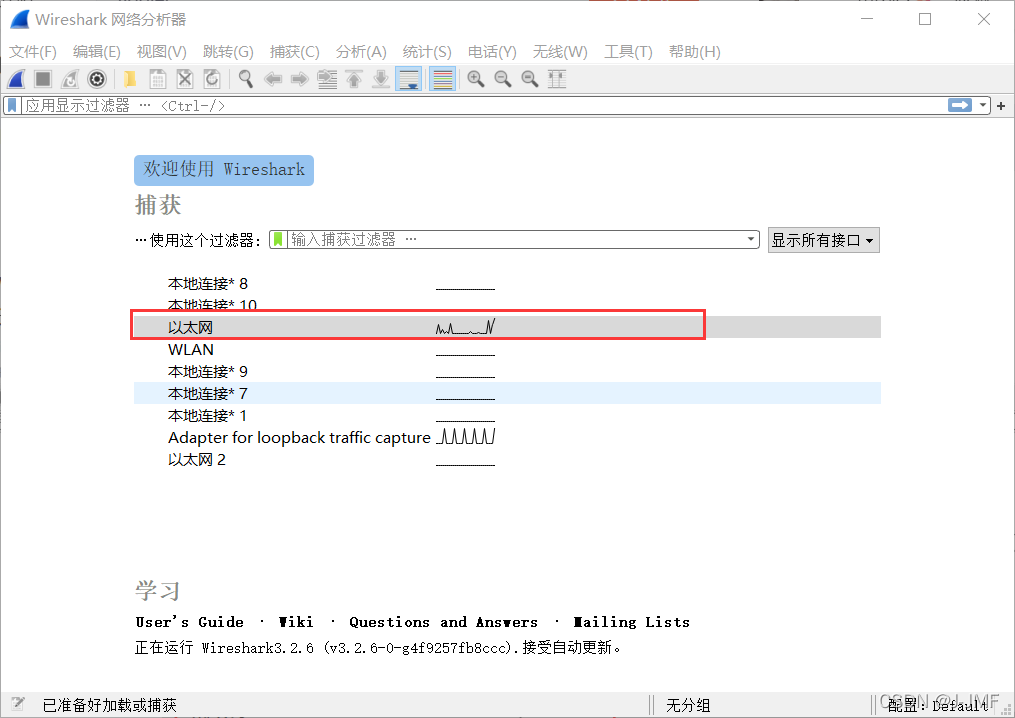Go forward to next packet arrow
Viewport: 1015px width, 718px height.
coord(300,79)
